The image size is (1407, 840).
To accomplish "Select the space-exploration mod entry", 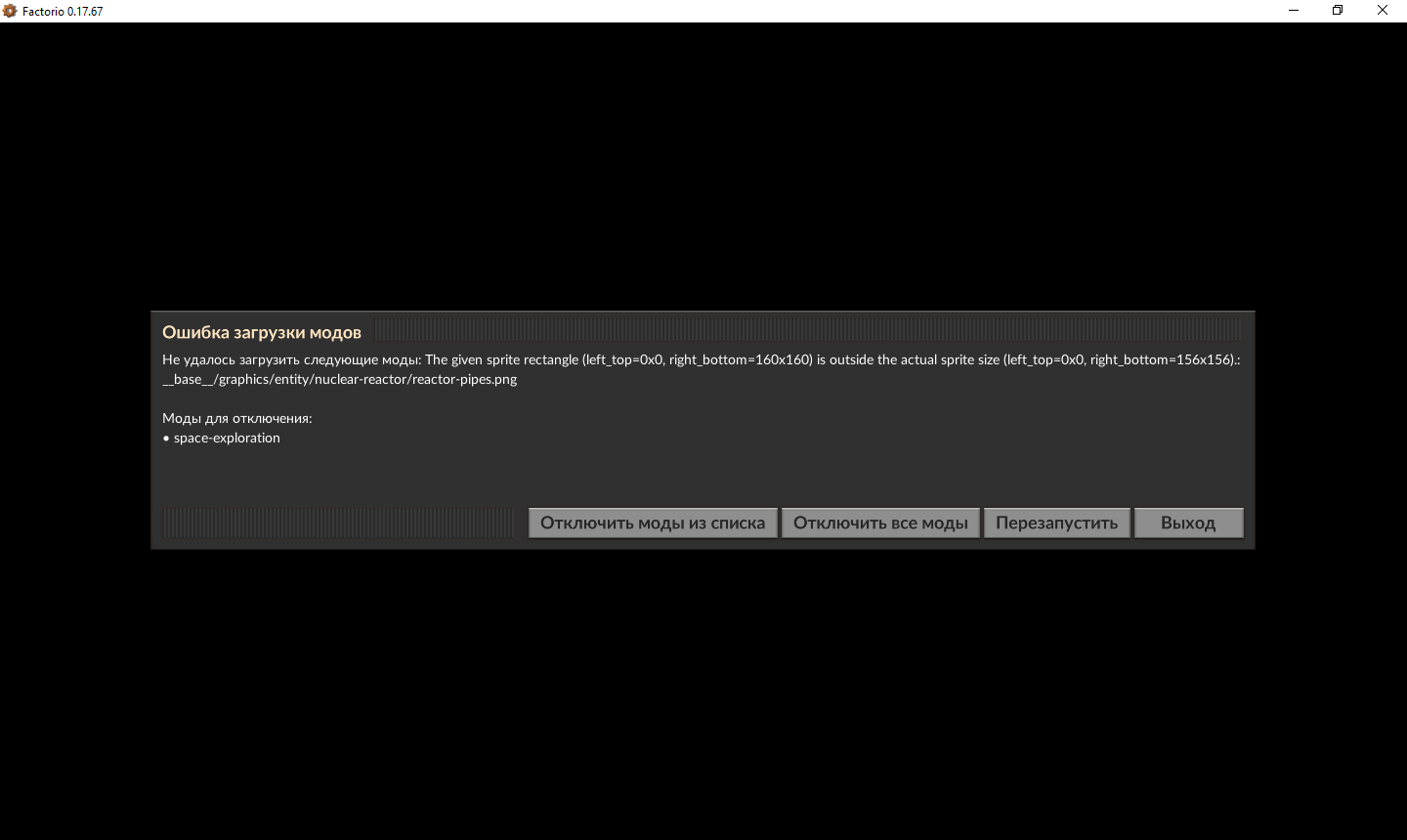I will (226, 438).
